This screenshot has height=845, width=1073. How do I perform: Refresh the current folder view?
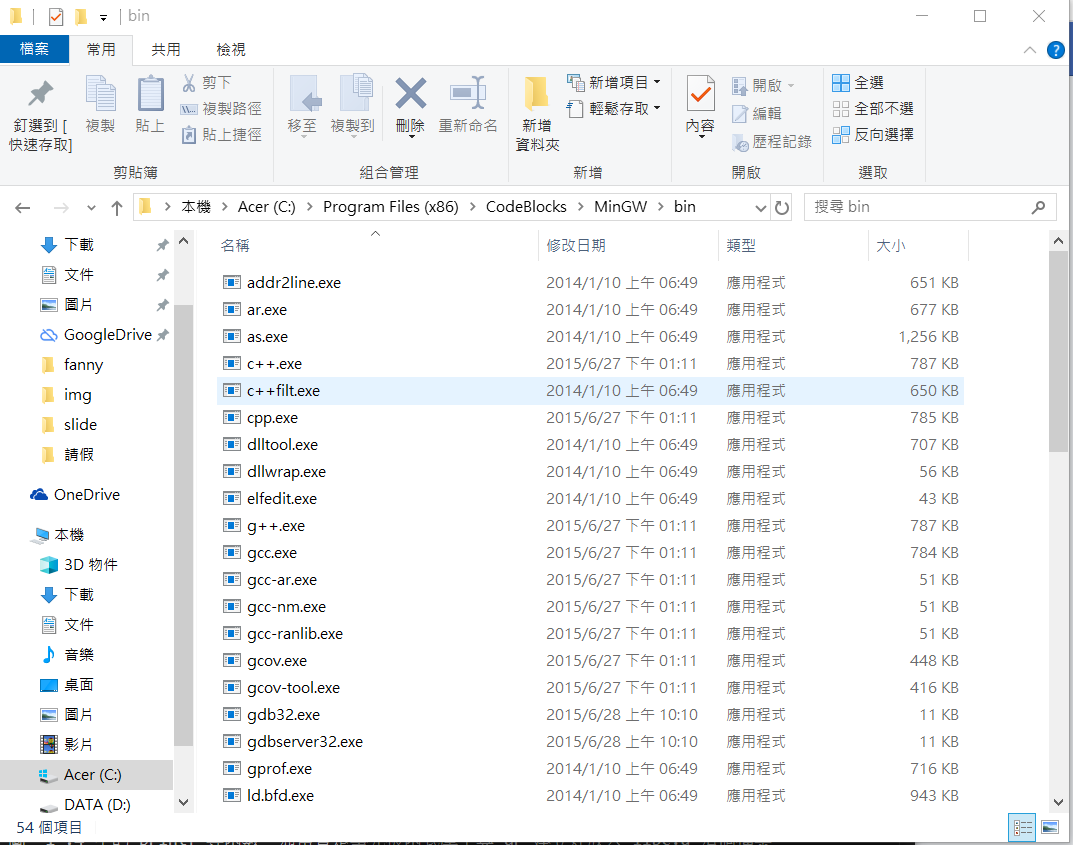click(x=782, y=207)
